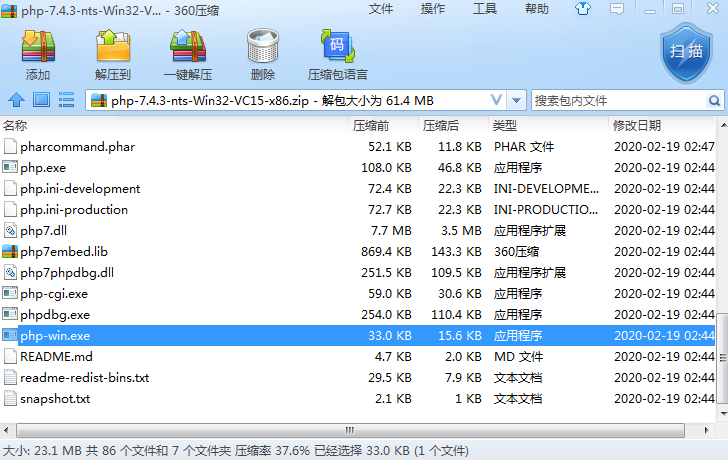Select the php.ini-development file name

point(80,188)
